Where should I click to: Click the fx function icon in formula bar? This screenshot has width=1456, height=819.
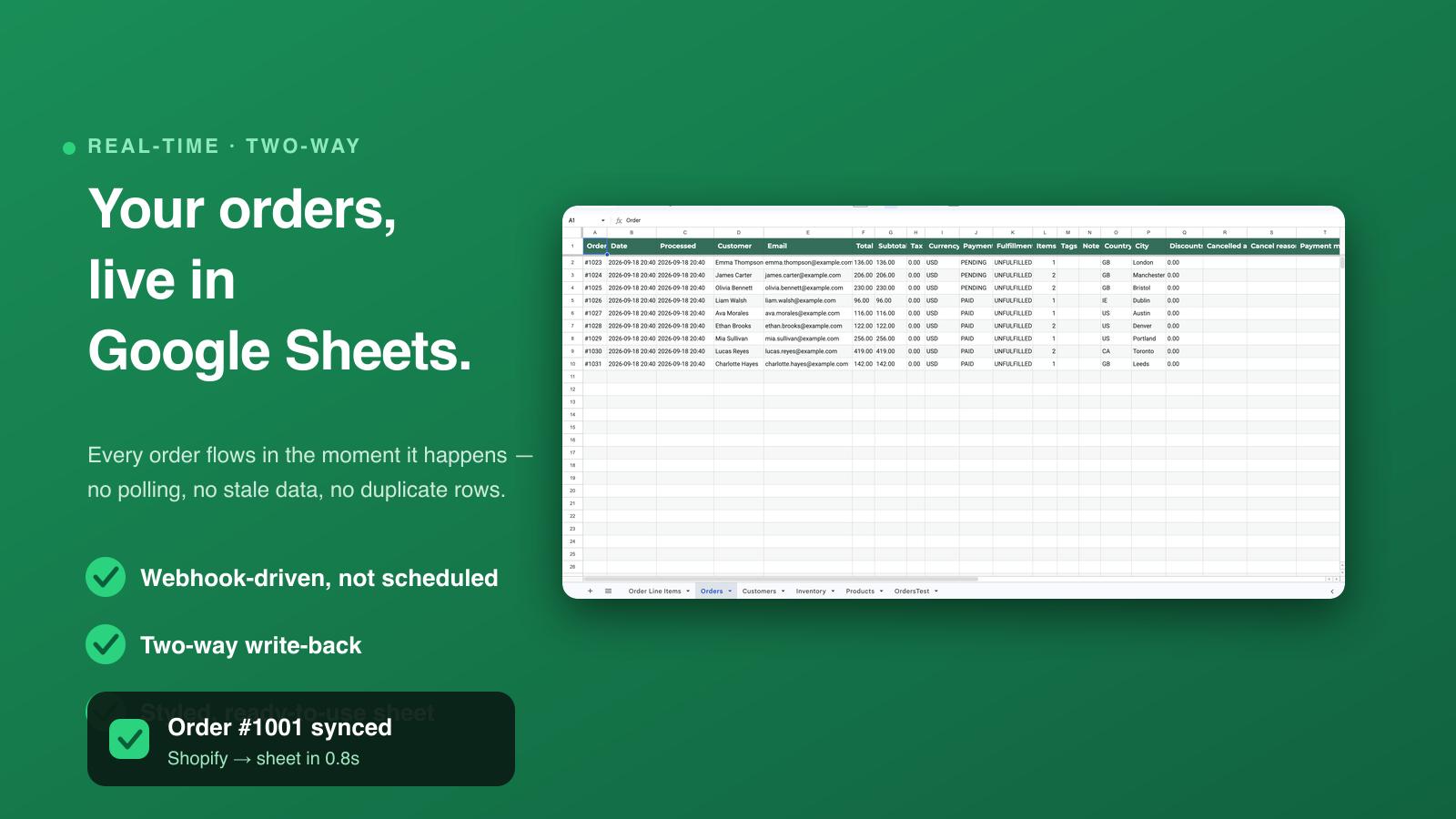tap(619, 220)
